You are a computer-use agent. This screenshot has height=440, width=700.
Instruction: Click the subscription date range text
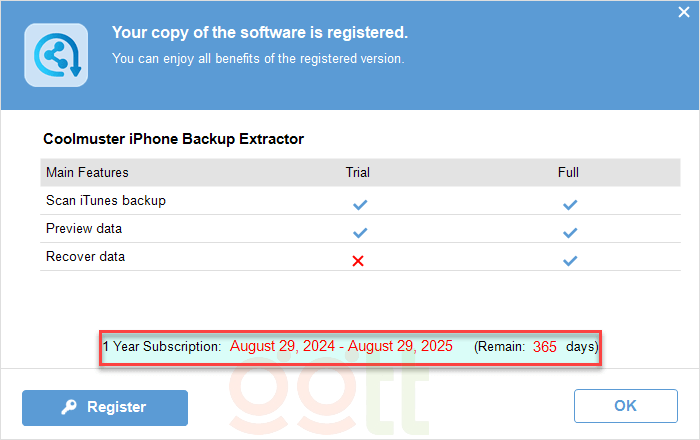click(x=341, y=346)
